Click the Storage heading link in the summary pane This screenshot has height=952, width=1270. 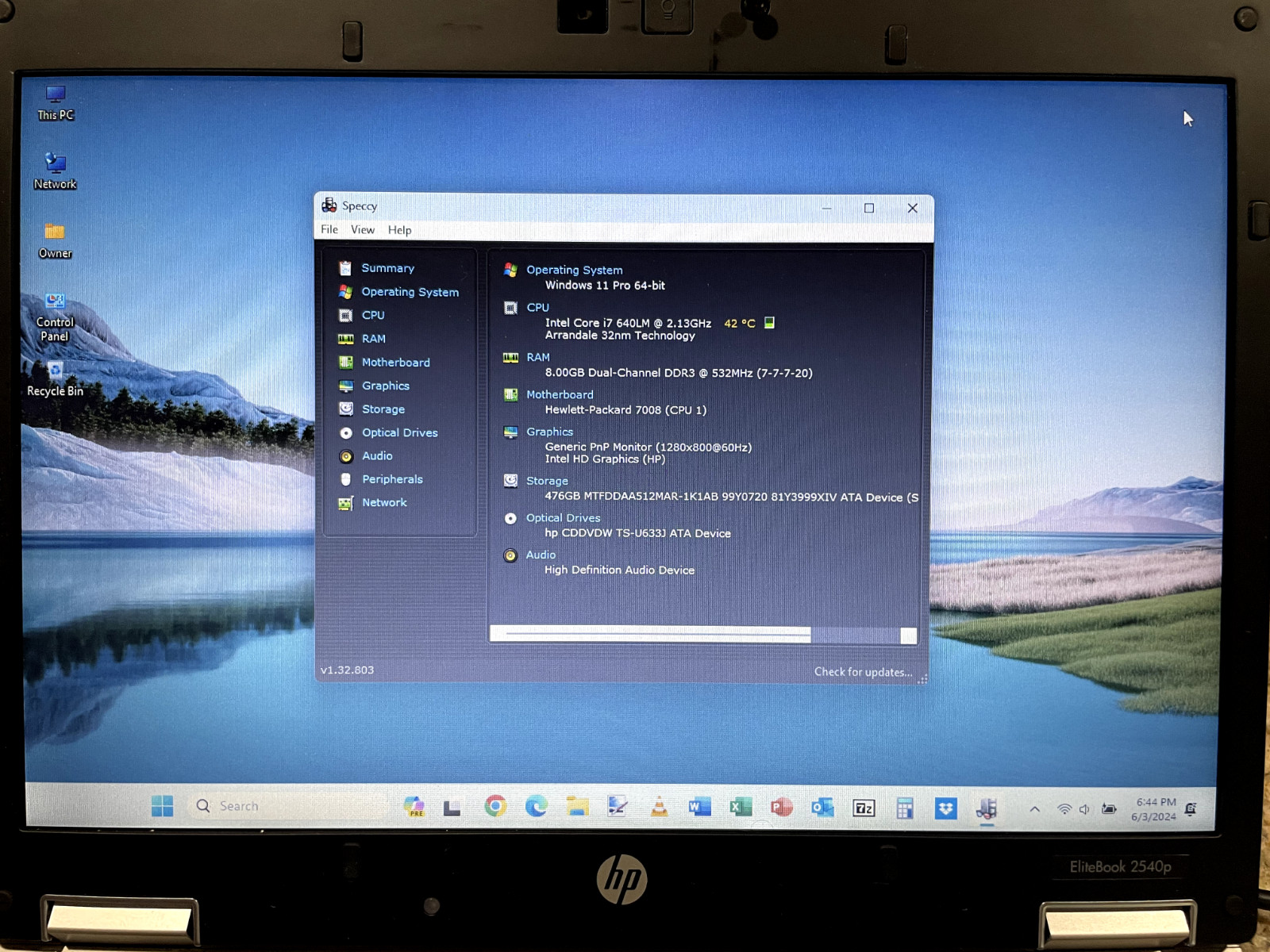tap(547, 481)
